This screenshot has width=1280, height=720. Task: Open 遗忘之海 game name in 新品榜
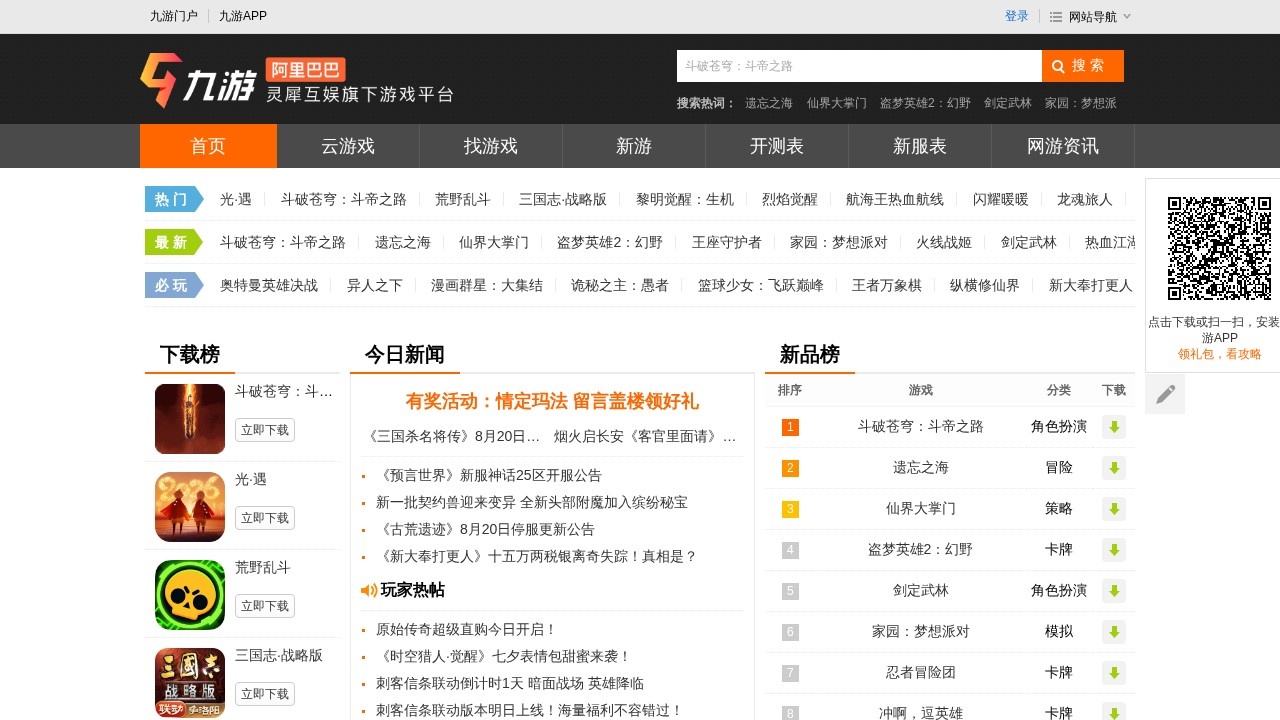(x=921, y=468)
